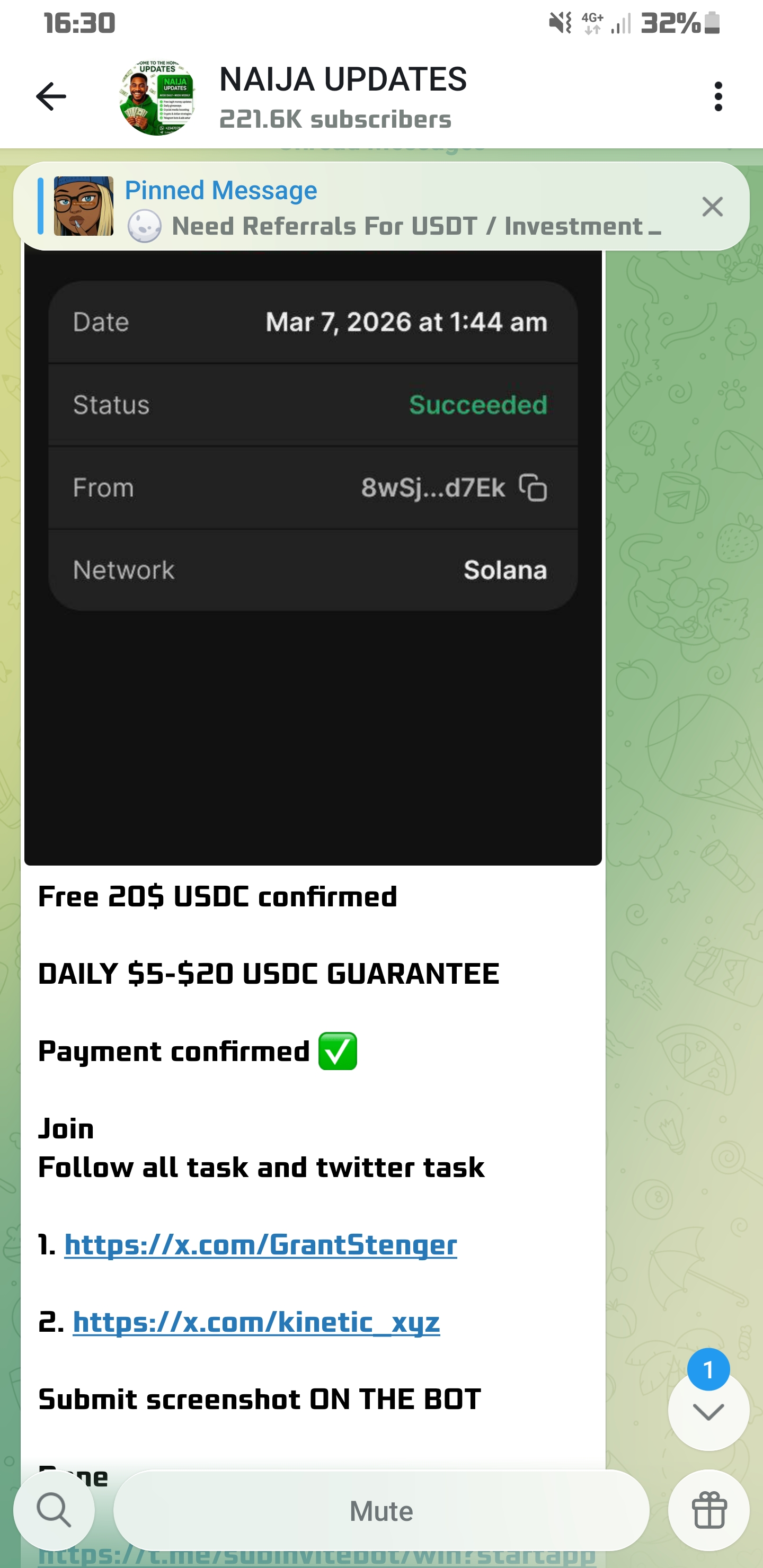Viewport: 763px width, 1568px height.
Task: Open NAIJA UPDATES channel profile picture
Action: (157, 97)
